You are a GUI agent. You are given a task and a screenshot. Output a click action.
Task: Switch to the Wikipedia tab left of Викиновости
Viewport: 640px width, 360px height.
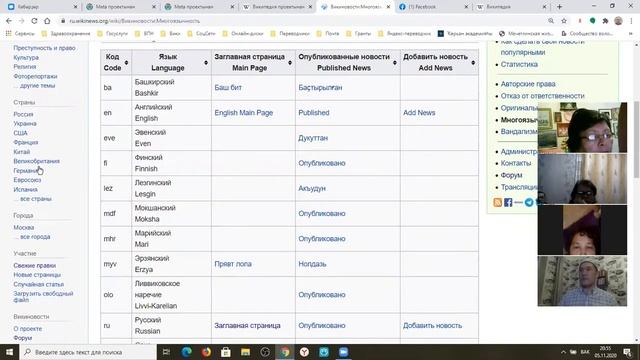click(x=277, y=7)
